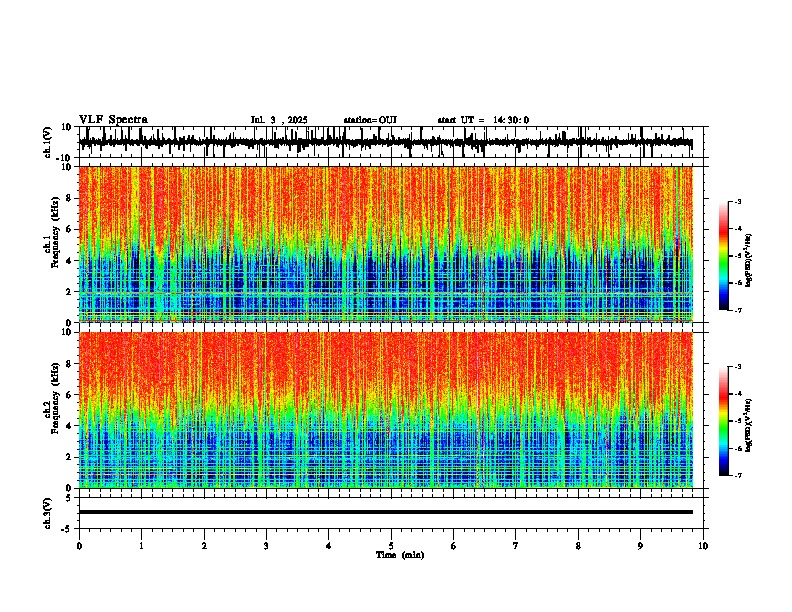This screenshot has height=612, width=792.
Task: Click the -7 label on ch.2 color scale
Action: pyautogui.click(x=738, y=476)
